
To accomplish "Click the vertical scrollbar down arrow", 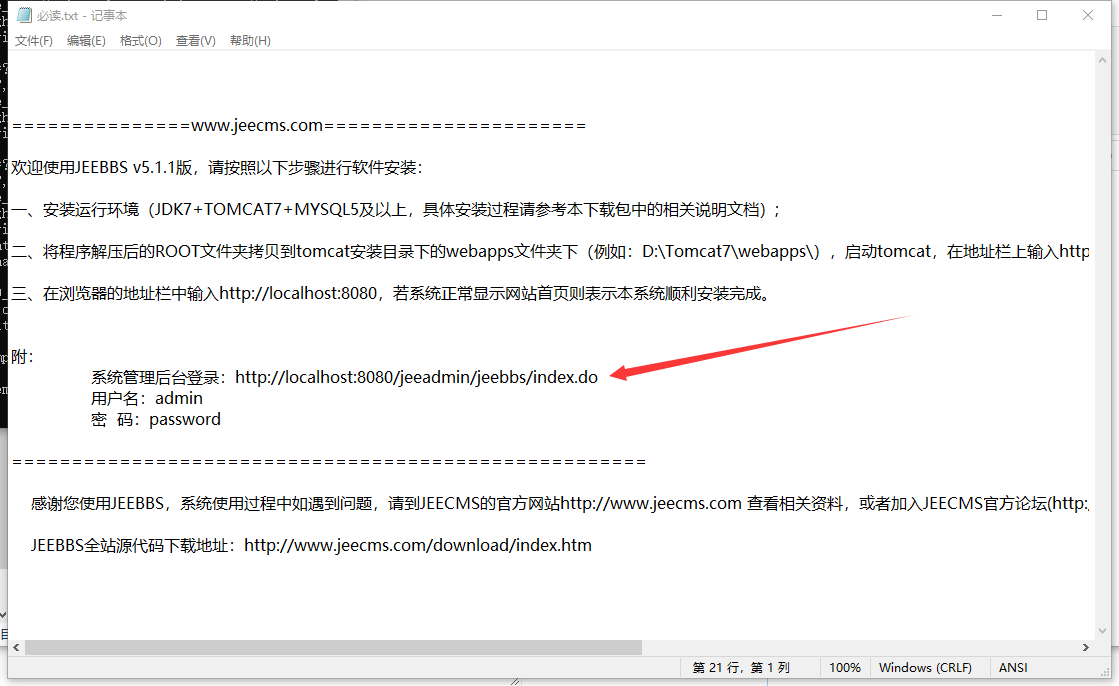I will [x=1103, y=631].
